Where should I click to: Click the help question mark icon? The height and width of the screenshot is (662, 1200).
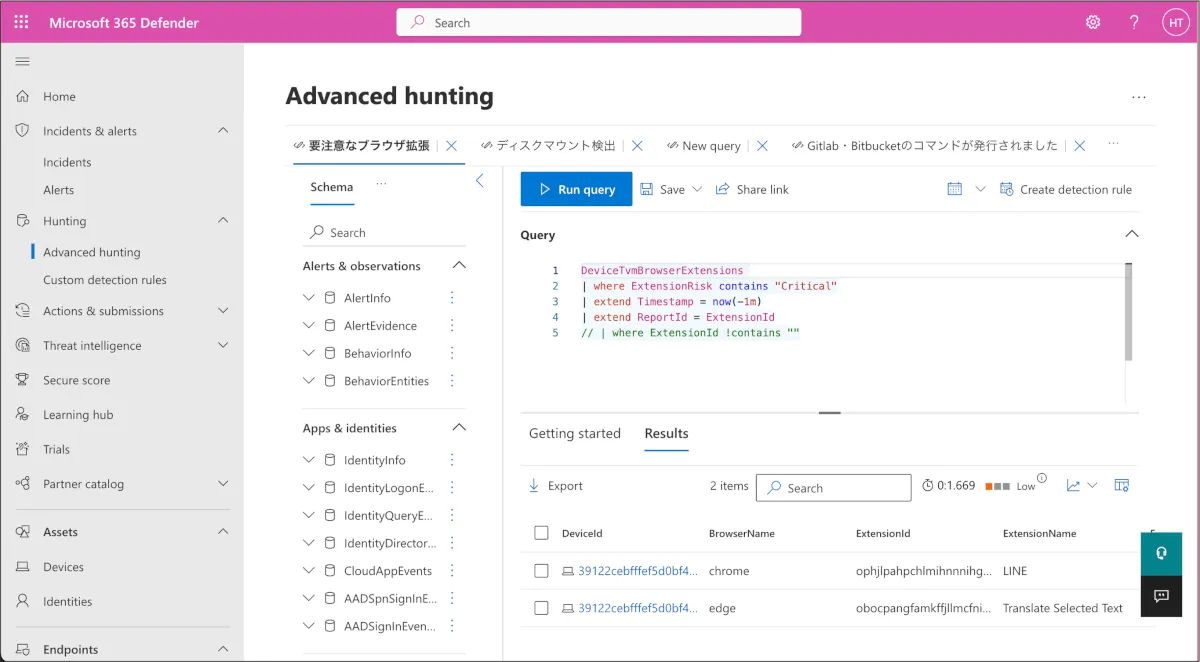click(x=1133, y=22)
